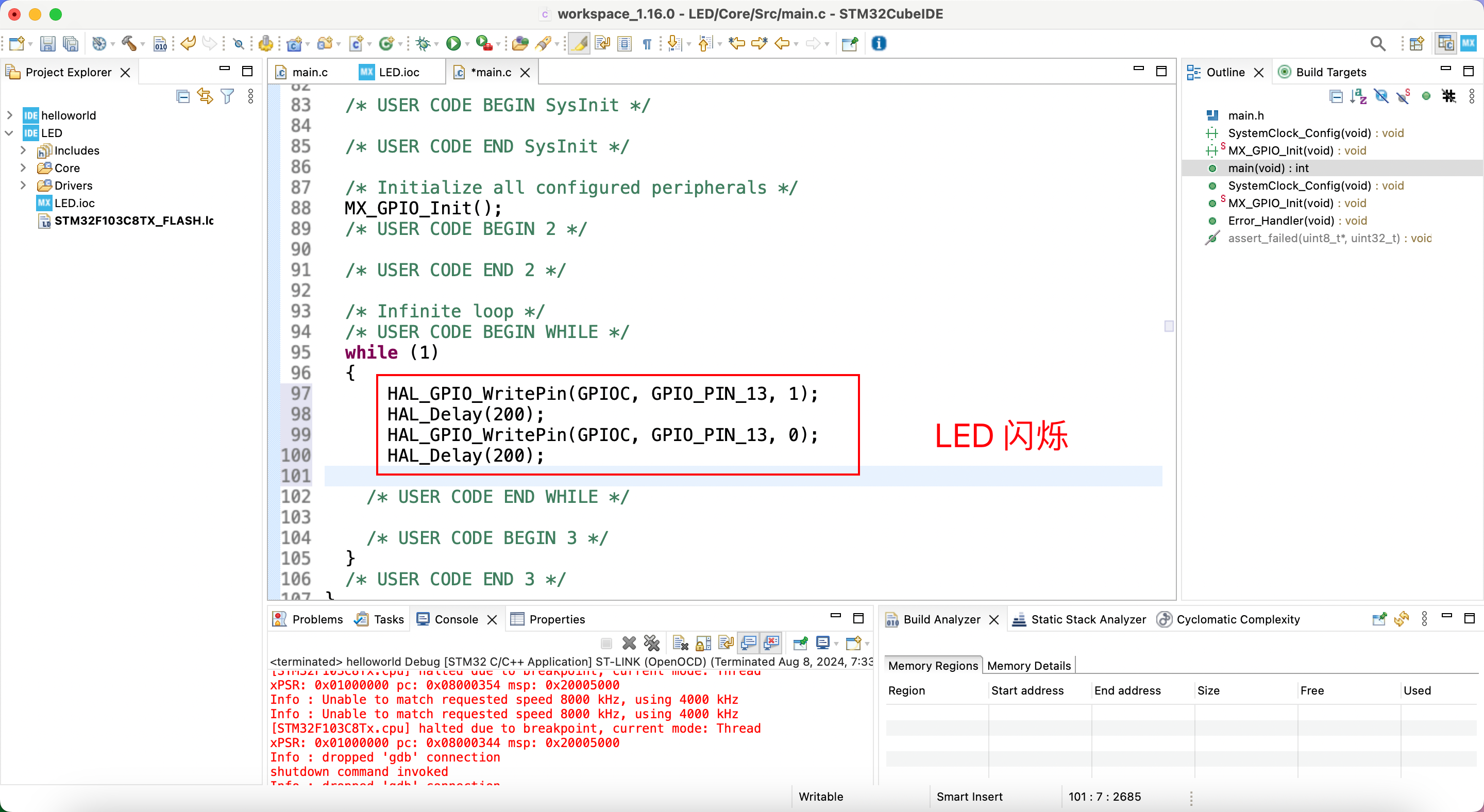
Task: Click the External Tools run icon
Action: [484, 44]
